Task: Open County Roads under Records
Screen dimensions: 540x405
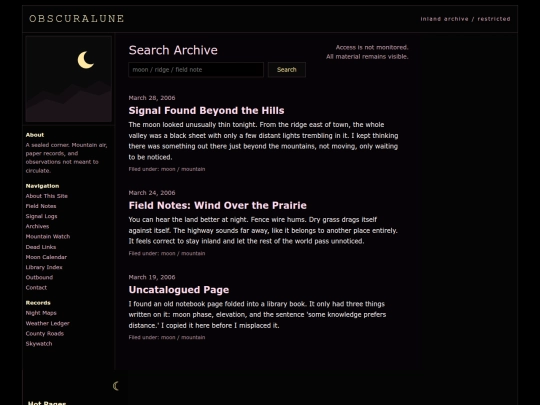Action: point(44,333)
